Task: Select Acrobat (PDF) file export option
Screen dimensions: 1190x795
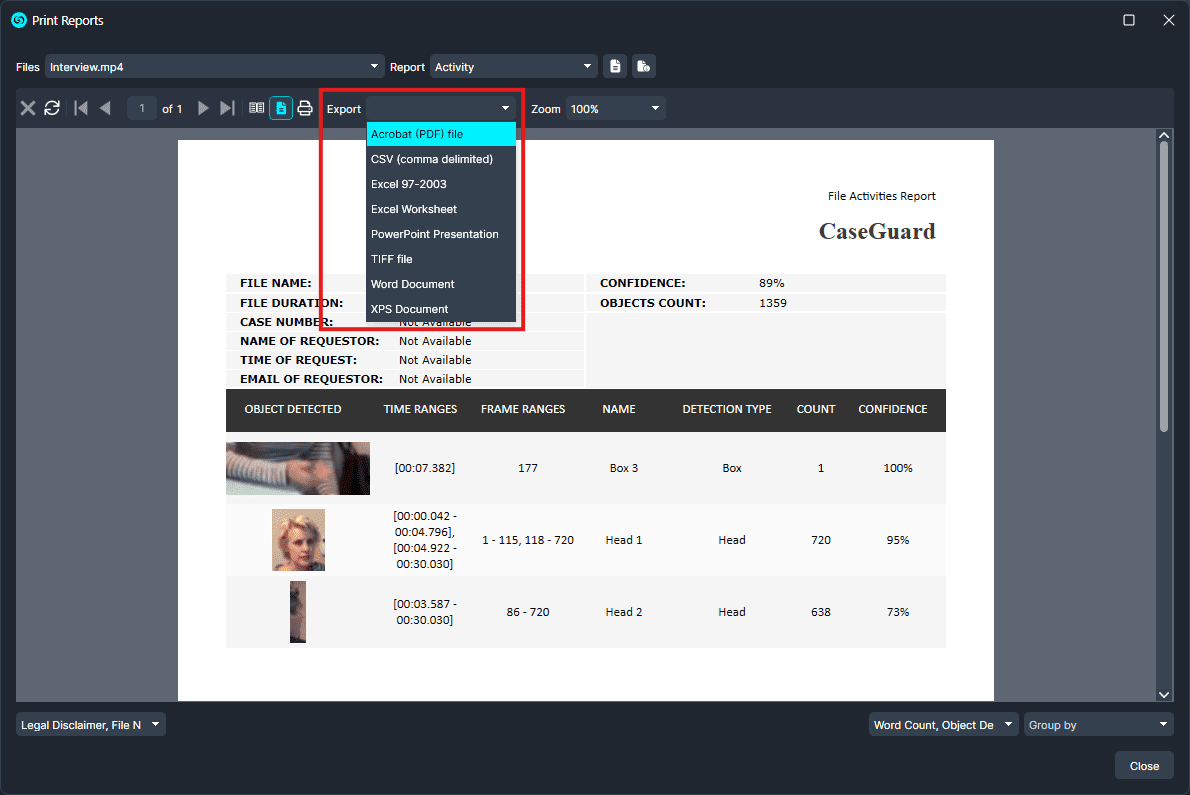Action: [441, 134]
